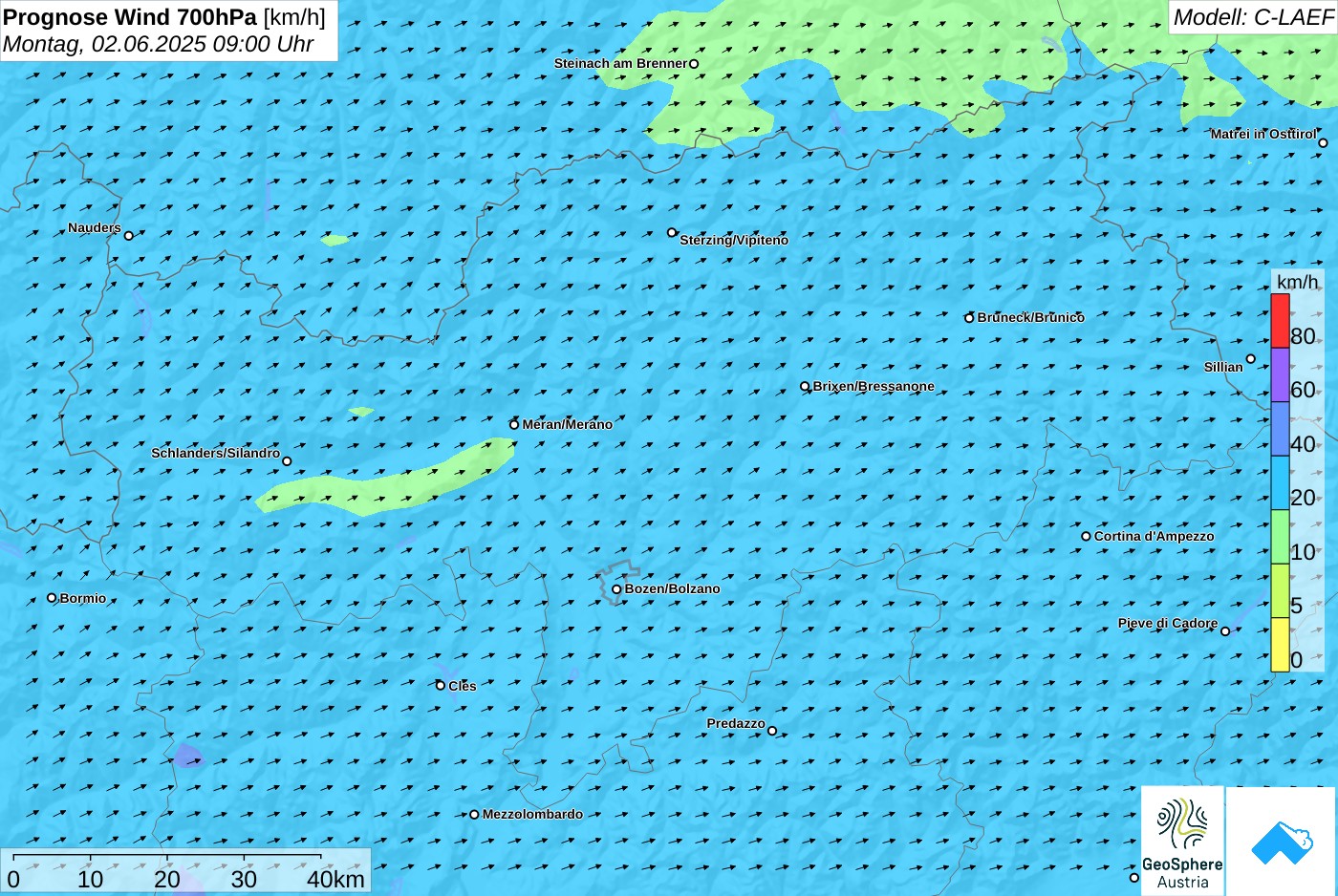This screenshot has height=896, width=1338.
Task: Select the Bruneck/Brunico city marker
Action: 969,318
